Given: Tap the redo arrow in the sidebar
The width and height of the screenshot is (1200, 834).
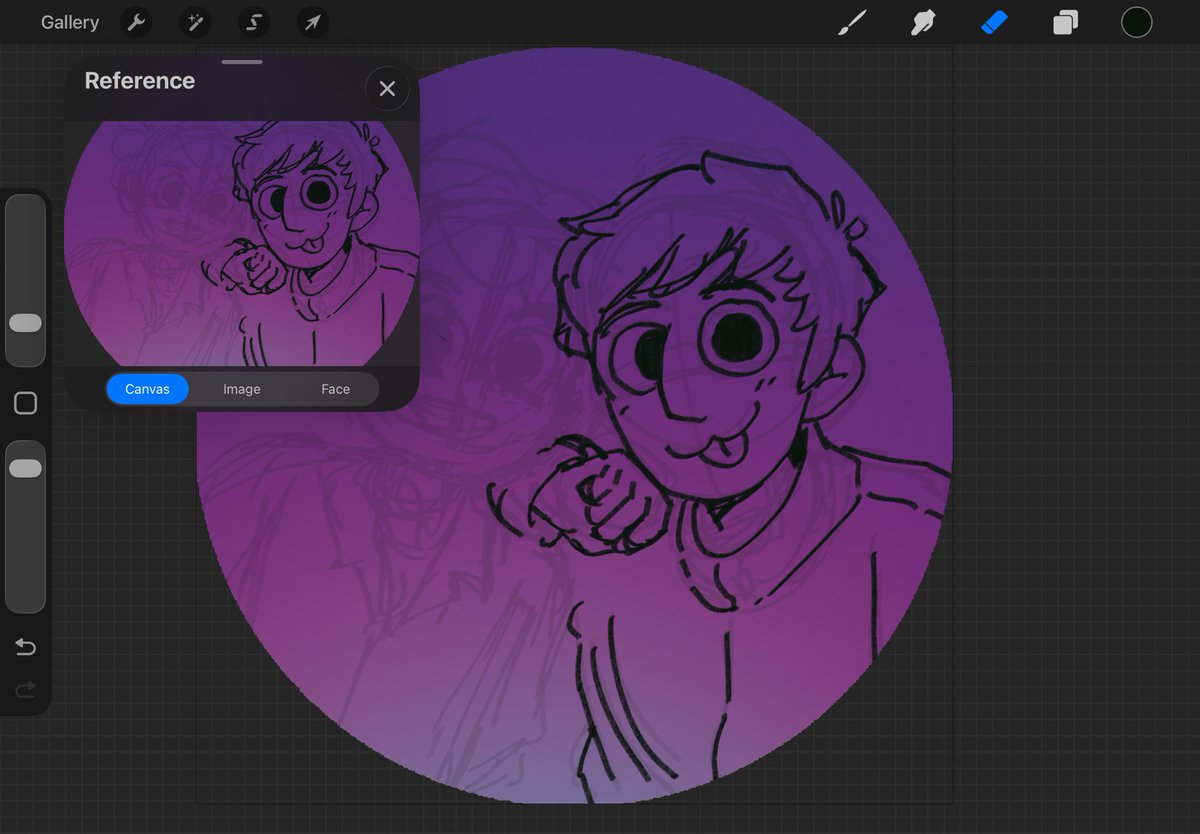Looking at the screenshot, I should tap(25, 689).
